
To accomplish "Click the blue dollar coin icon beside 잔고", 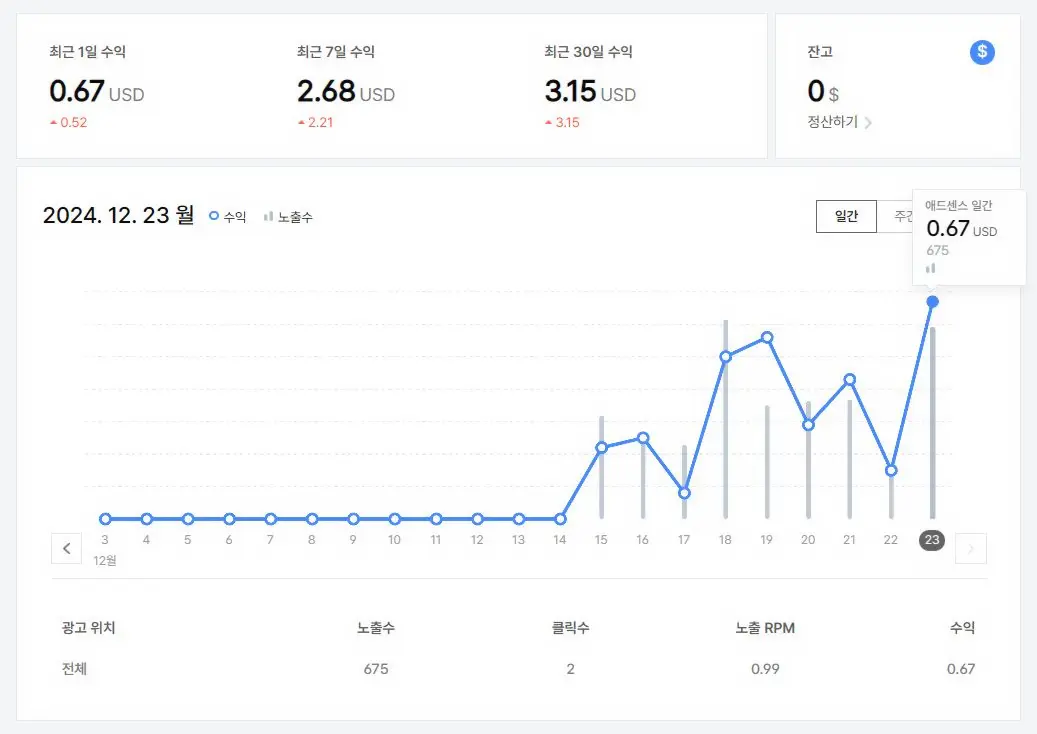I will (x=982, y=52).
